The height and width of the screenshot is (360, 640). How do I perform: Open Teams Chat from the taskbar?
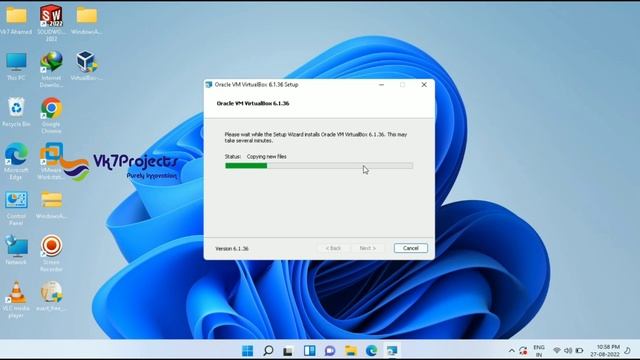(x=330, y=350)
